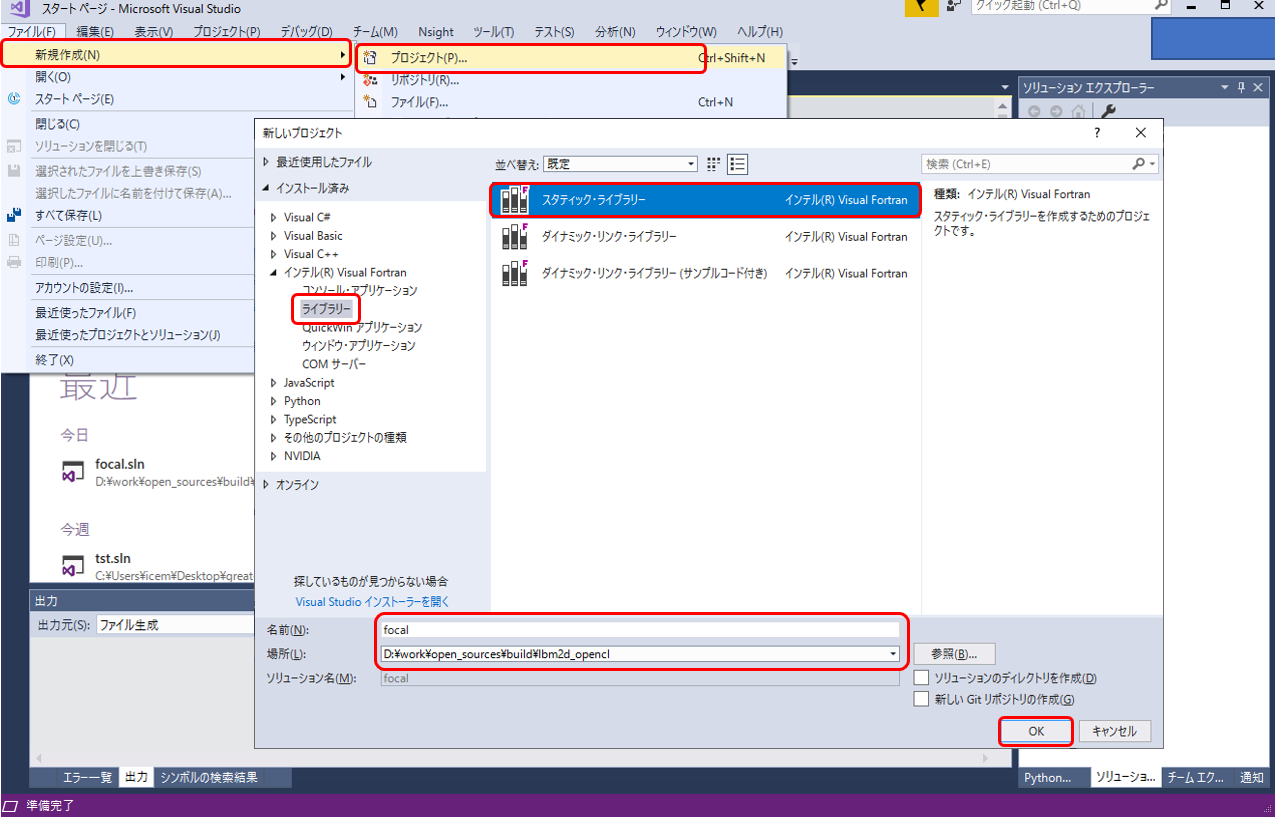The image size is (1275, 817).
Task: Enable the solution directory creation checkbox
Action: [921, 678]
